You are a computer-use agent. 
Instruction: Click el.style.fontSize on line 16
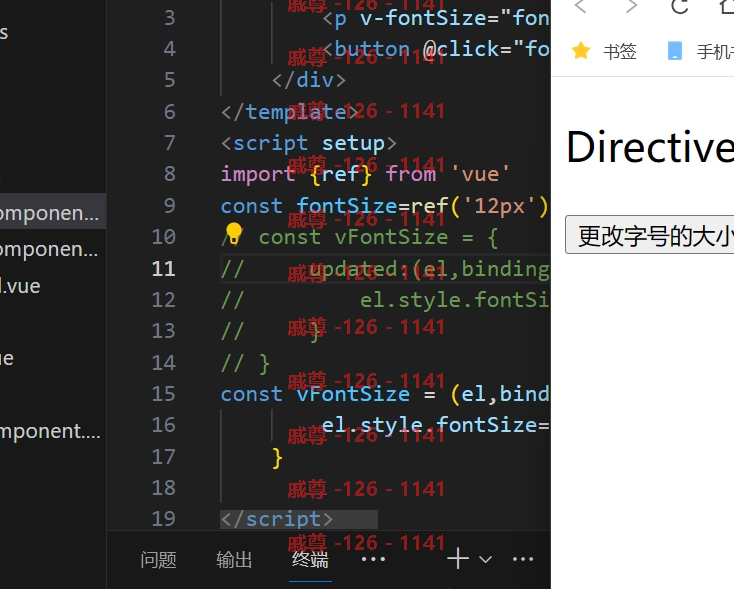(x=430, y=425)
